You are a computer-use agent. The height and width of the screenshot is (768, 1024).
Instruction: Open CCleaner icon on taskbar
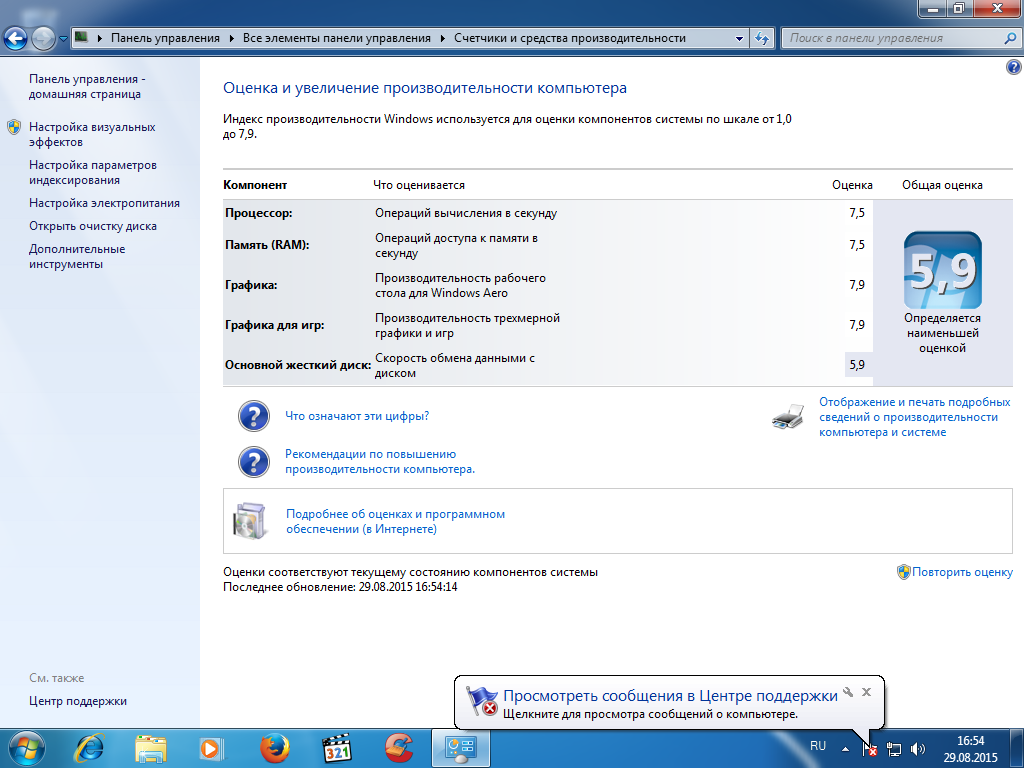click(398, 748)
